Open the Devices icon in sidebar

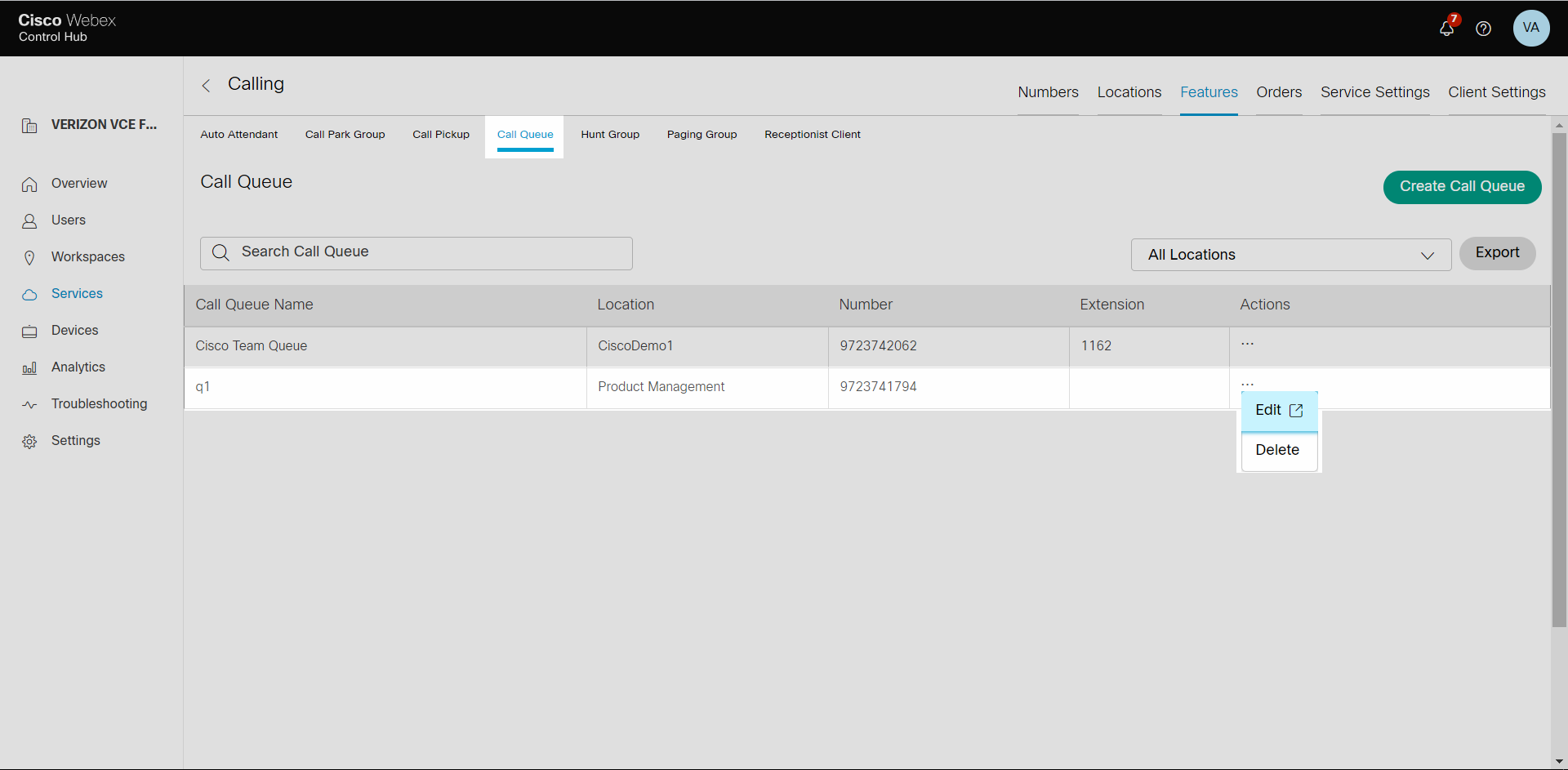pyautogui.click(x=29, y=331)
